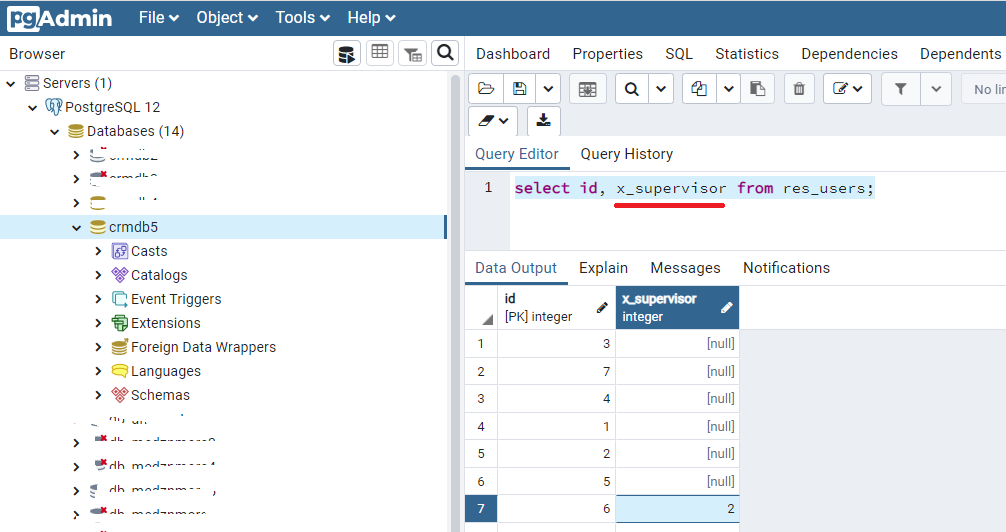Open the Tools menu
The height and width of the screenshot is (532, 1006).
click(302, 18)
